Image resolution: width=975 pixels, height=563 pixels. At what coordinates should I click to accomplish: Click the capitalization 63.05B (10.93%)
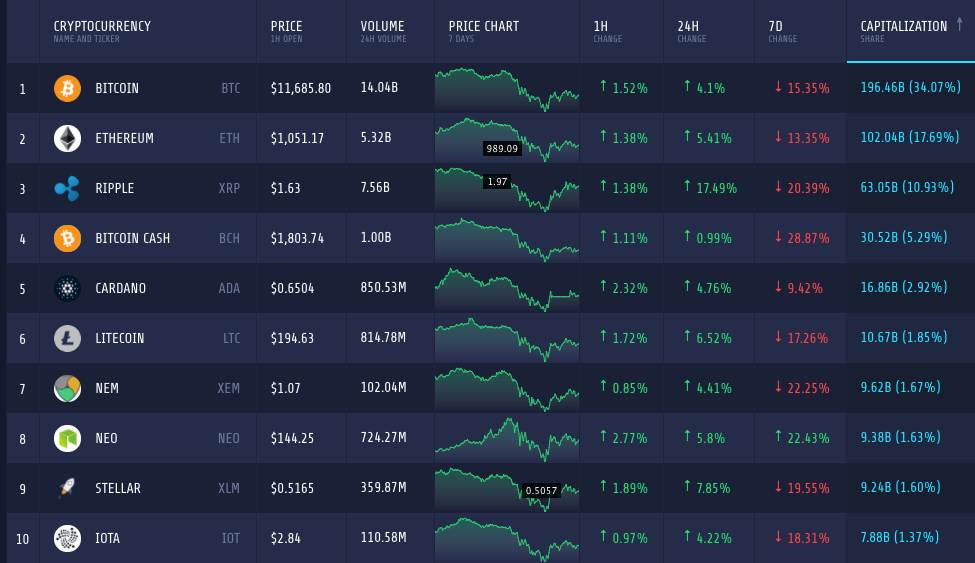pyautogui.click(x=907, y=187)
